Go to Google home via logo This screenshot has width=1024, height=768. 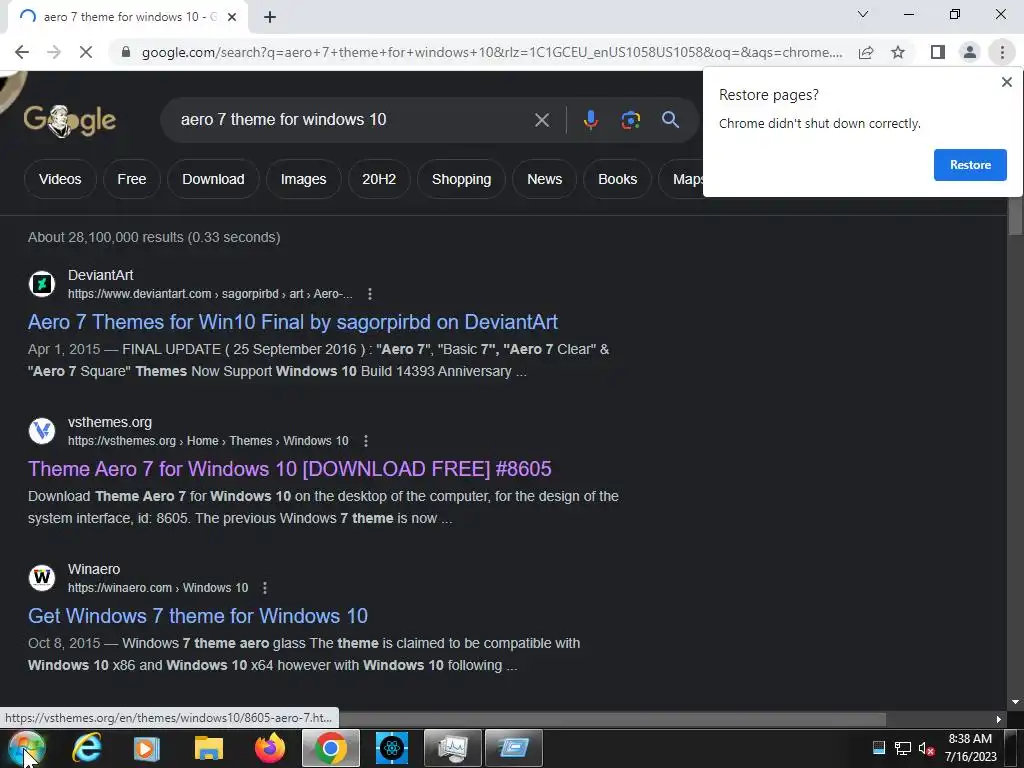[70, 120]
